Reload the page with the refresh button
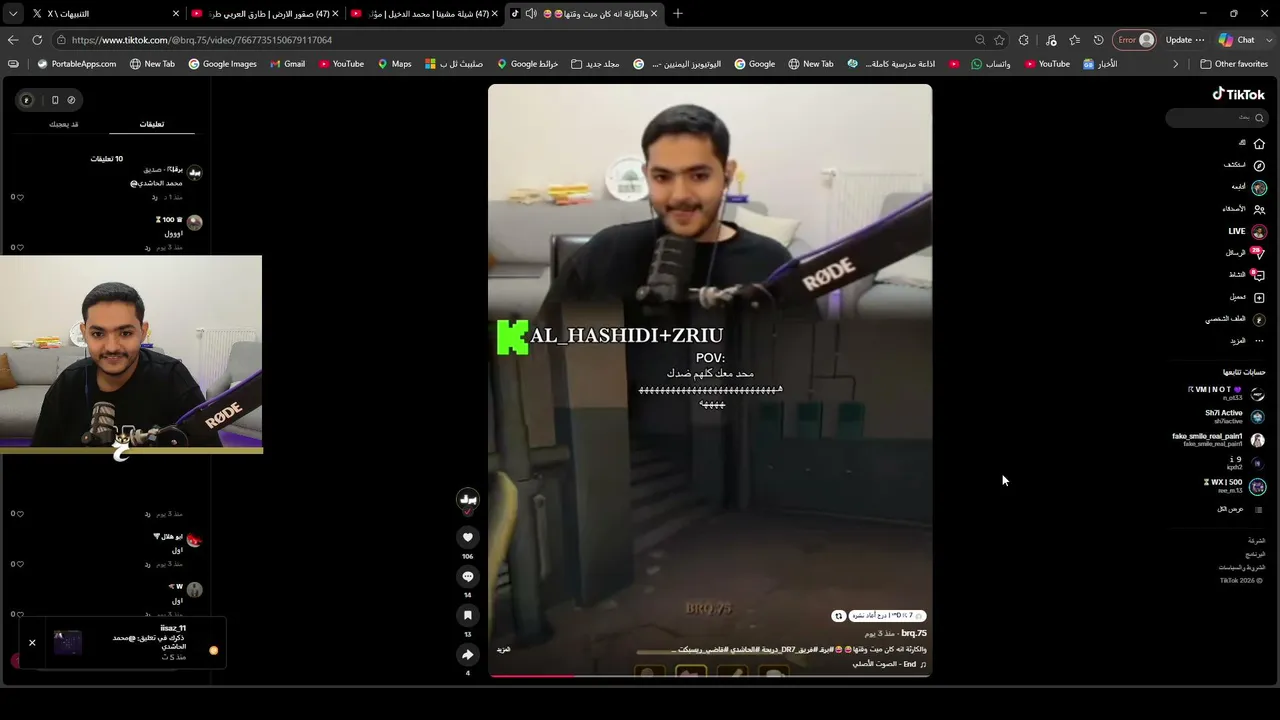Image resolution: width=1280 pixels, height=720 pixels. point(37,40)
